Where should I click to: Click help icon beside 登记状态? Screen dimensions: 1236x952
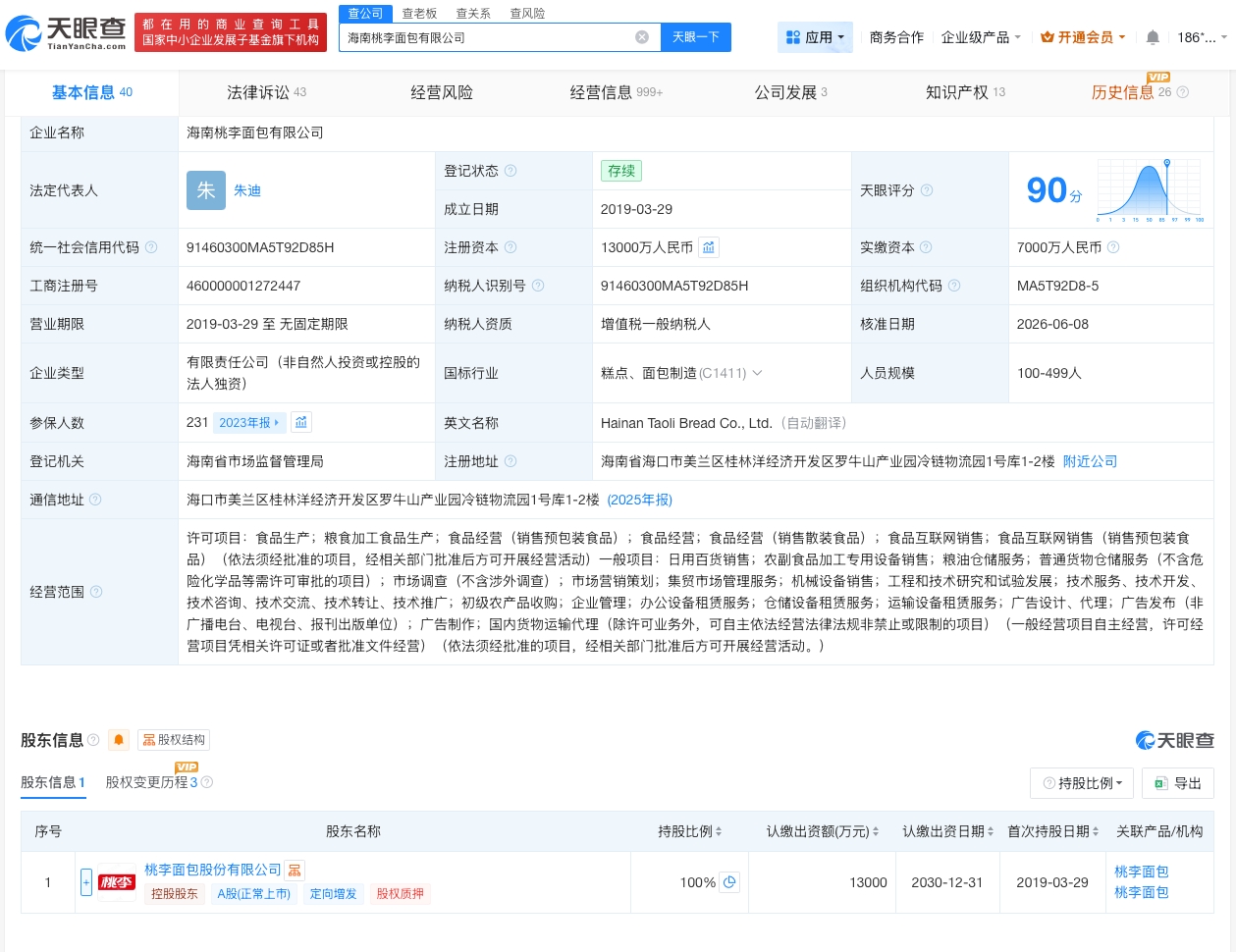click(511, 171)
